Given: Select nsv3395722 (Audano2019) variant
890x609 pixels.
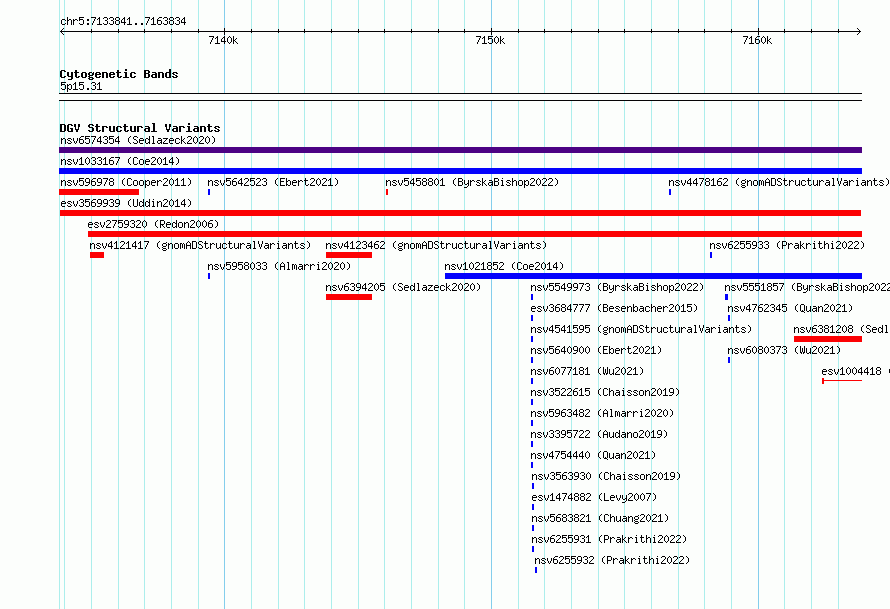Looking at the screenshot, I should 599,434.
